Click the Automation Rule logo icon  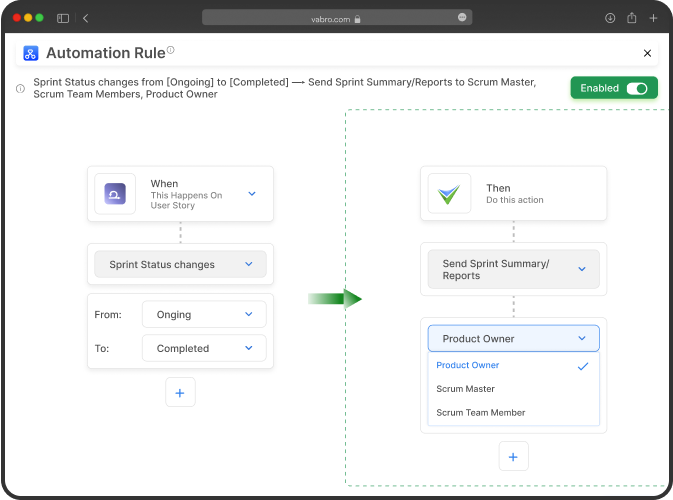(30, 54)
